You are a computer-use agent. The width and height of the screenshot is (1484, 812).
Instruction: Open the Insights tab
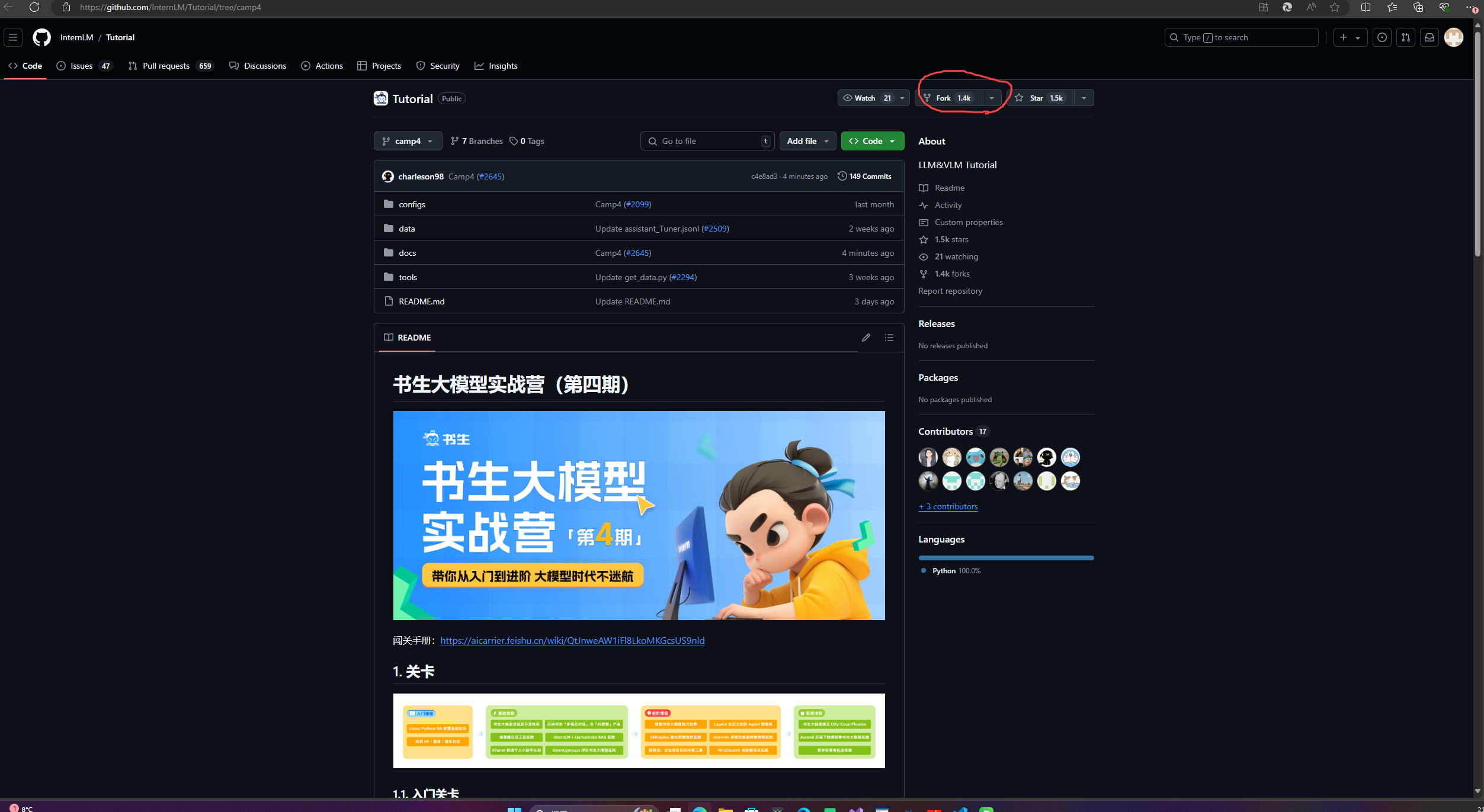pos(496,66)
